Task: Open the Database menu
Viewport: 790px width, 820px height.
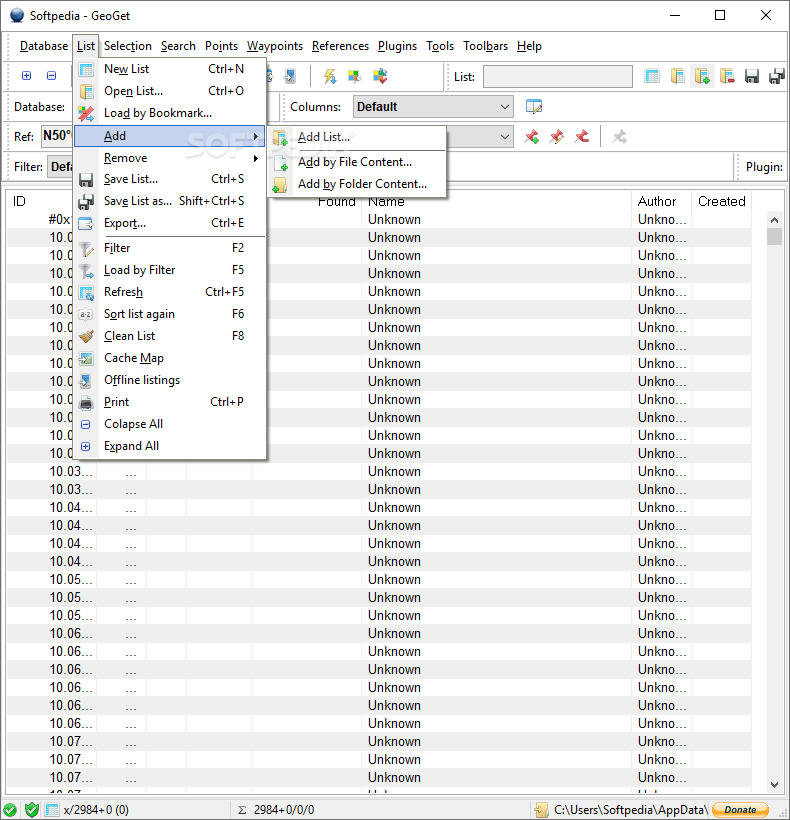Action: pyautogui.click(x=43, y=46)
